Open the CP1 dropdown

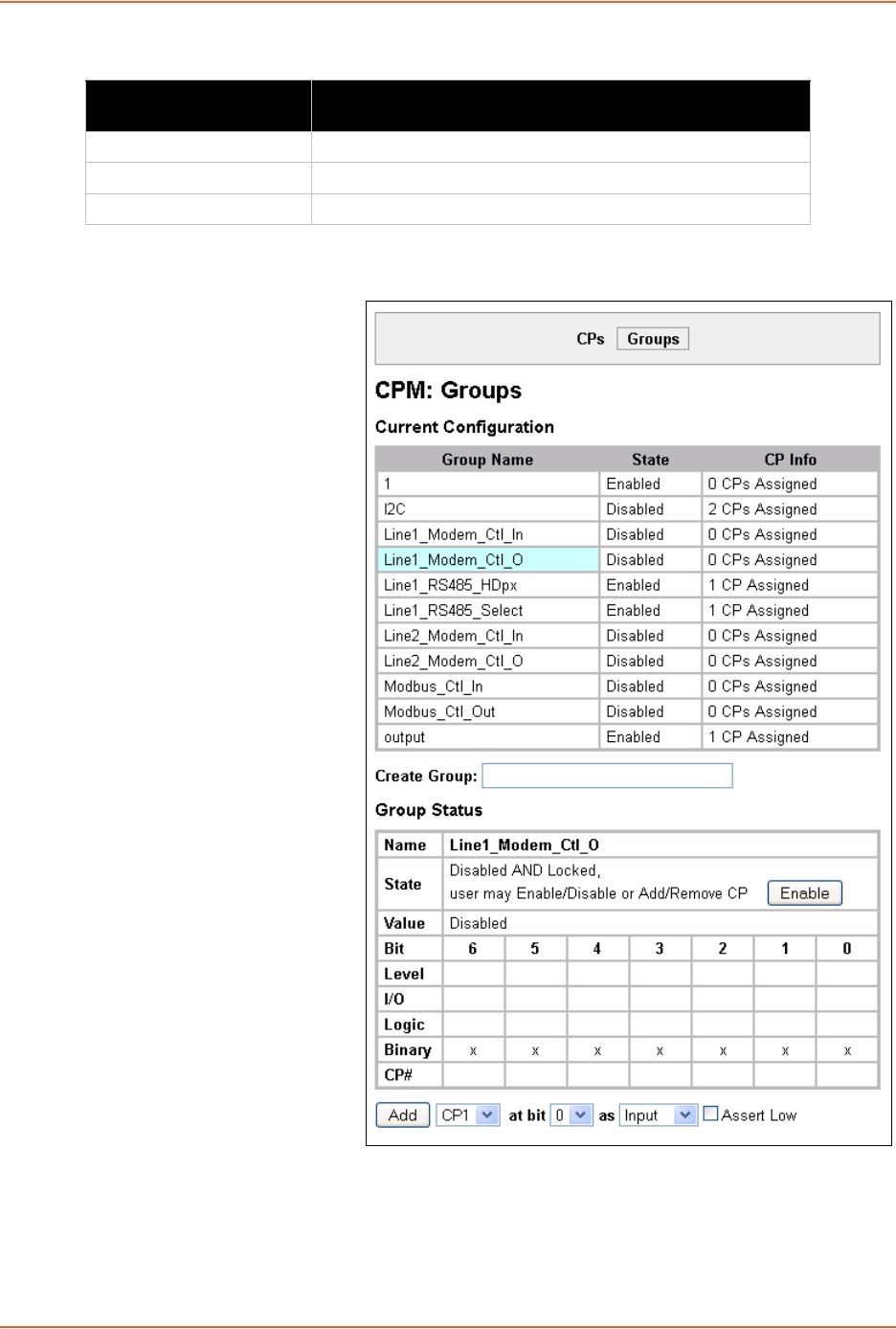pyautogui.click(x=468, y=1115)
